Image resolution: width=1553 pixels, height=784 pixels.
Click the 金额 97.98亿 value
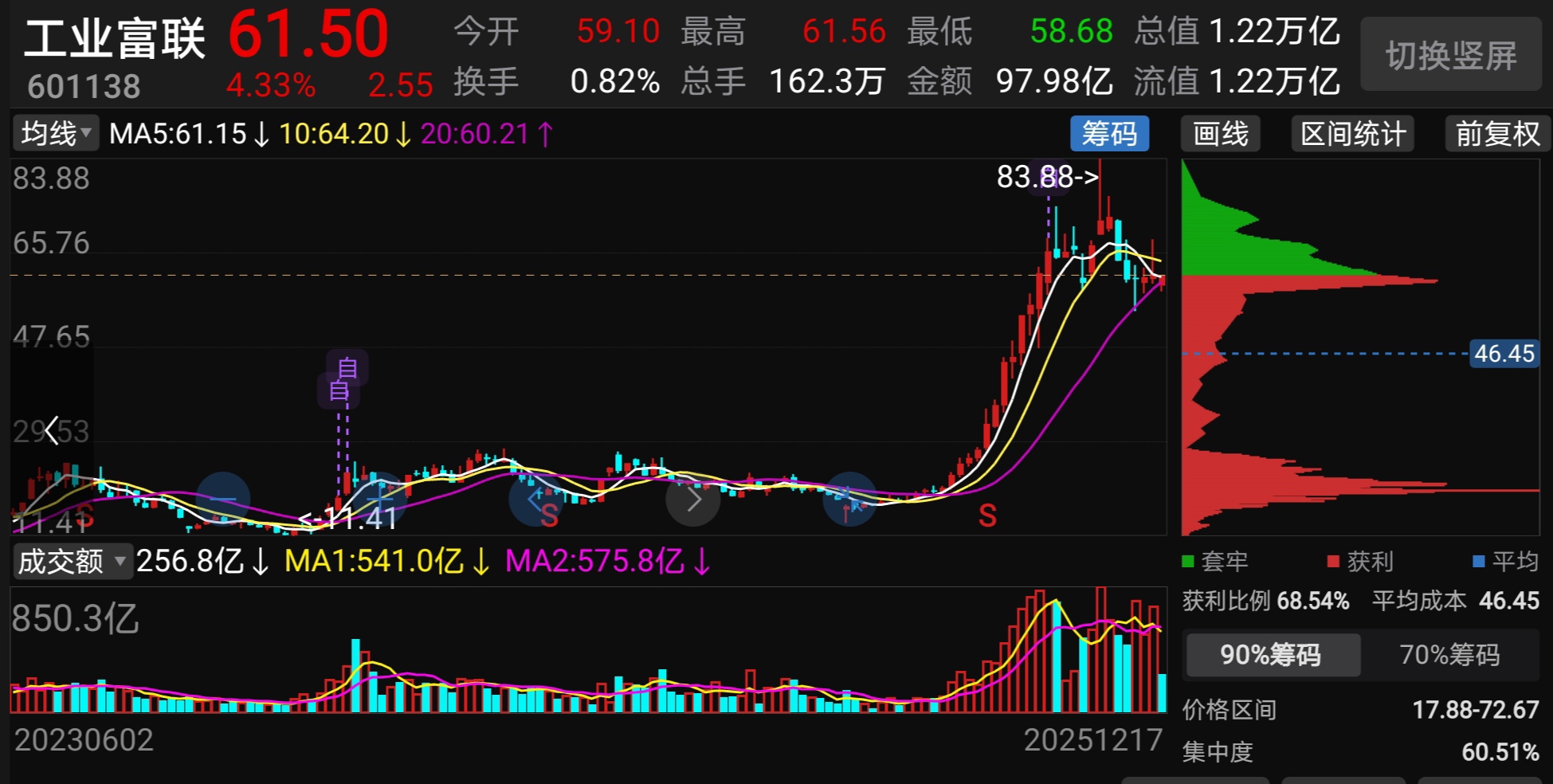(1054, 81)
